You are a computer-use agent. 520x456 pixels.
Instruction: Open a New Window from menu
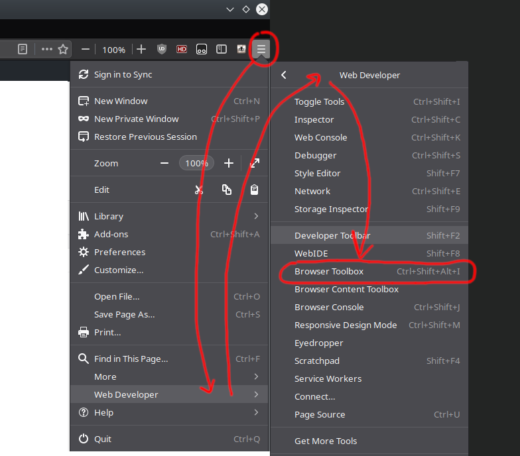tap(169, 101)
